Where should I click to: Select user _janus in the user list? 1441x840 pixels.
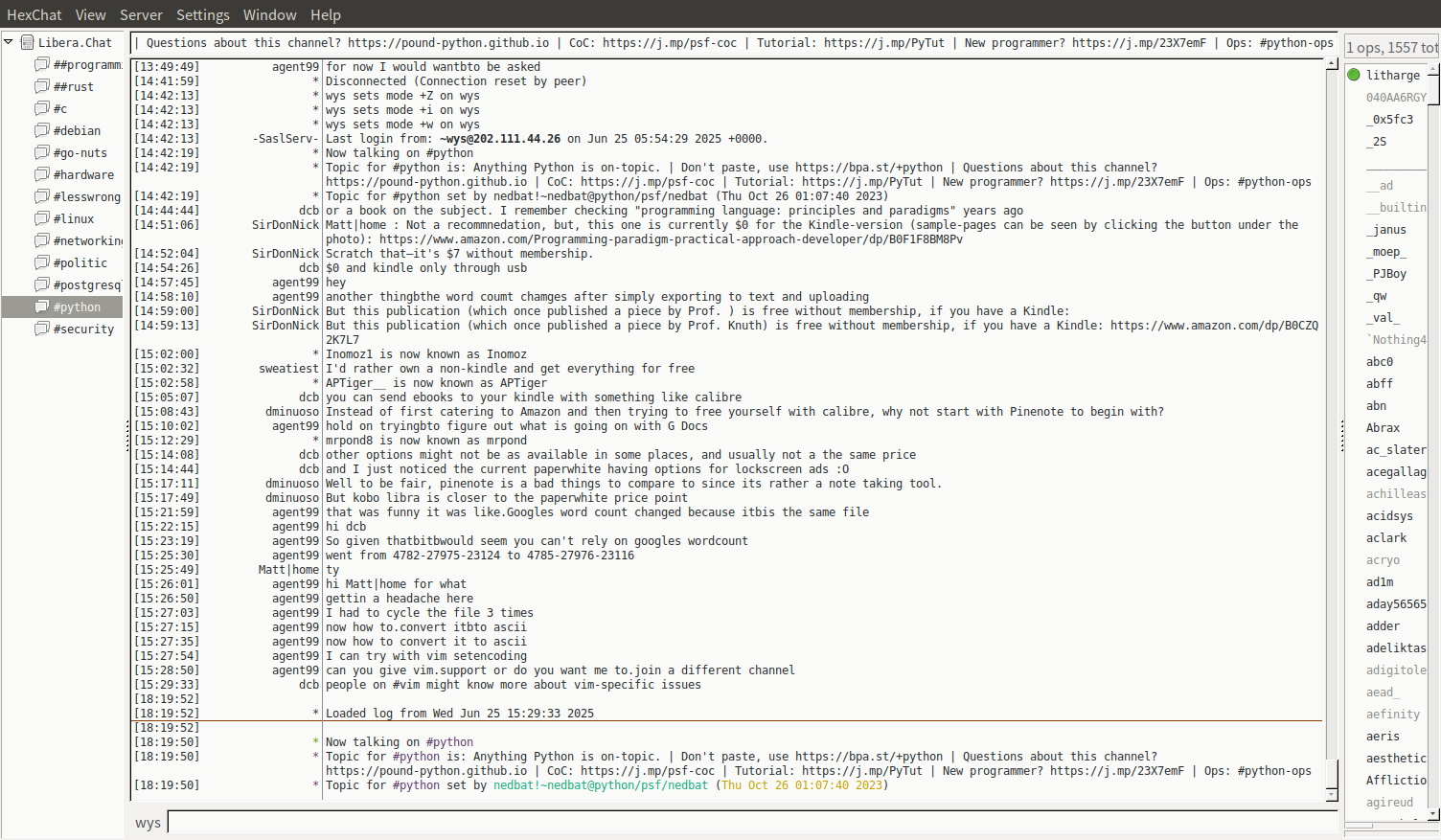point(1386,229)
